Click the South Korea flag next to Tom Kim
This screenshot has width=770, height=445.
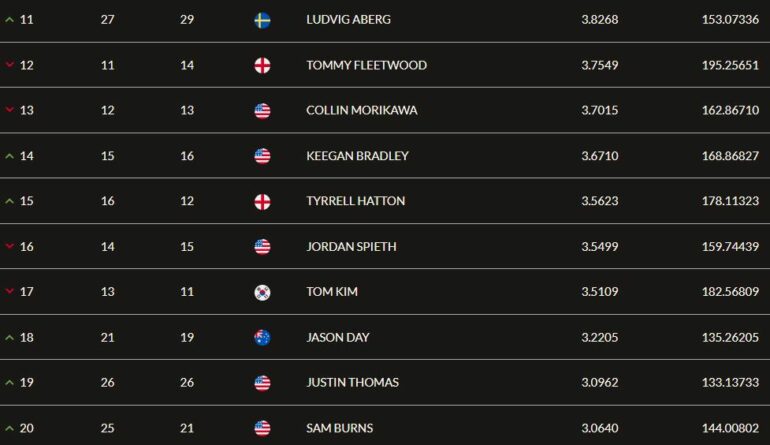tap(262, 292)
